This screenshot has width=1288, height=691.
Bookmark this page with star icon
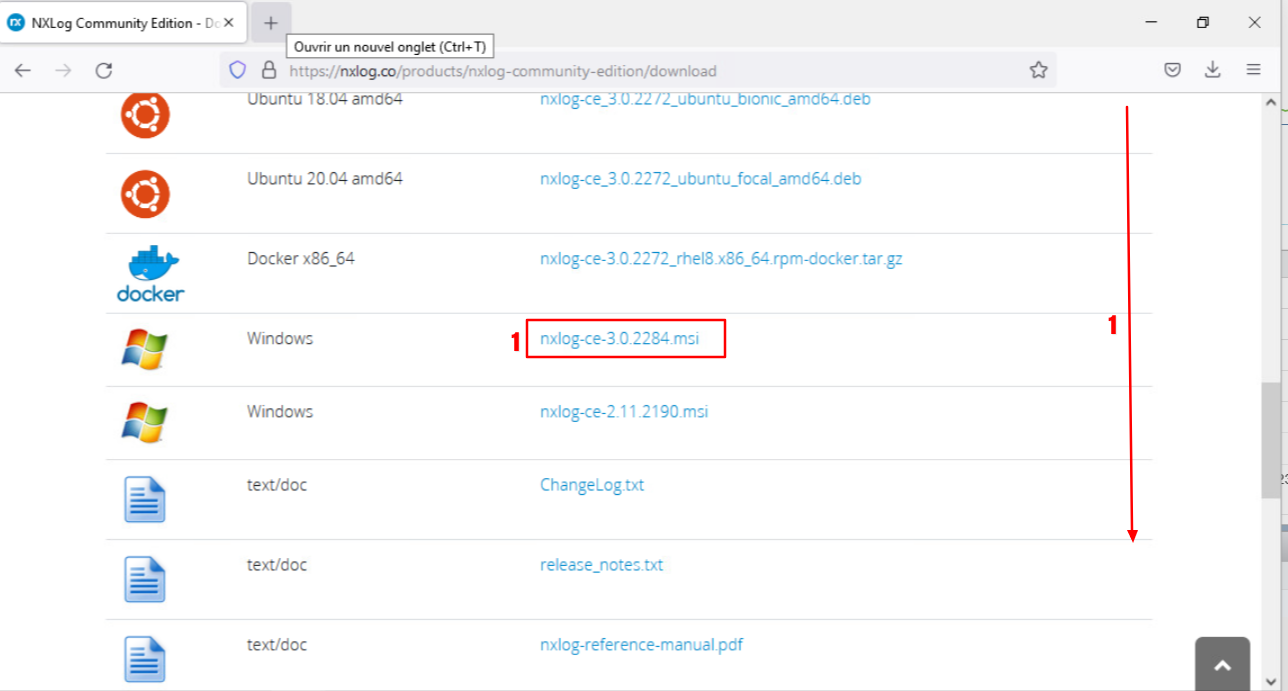tap(1038, 70)
